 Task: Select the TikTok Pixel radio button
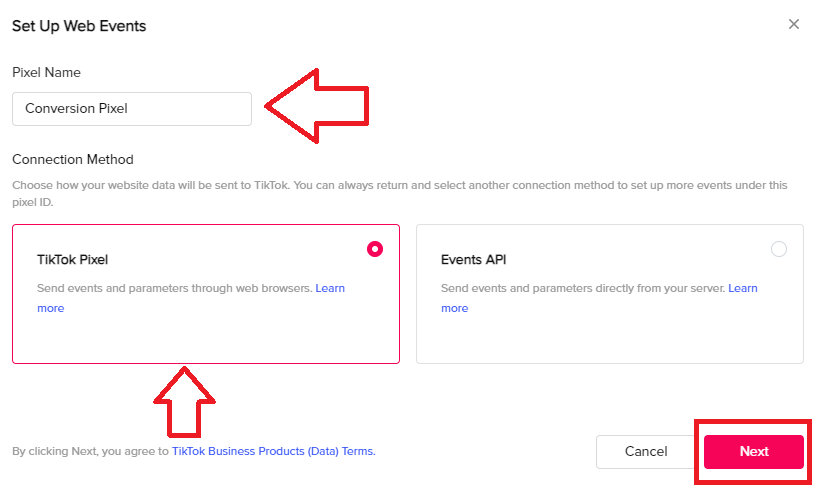pyautogui.click(x=375, y=249)
